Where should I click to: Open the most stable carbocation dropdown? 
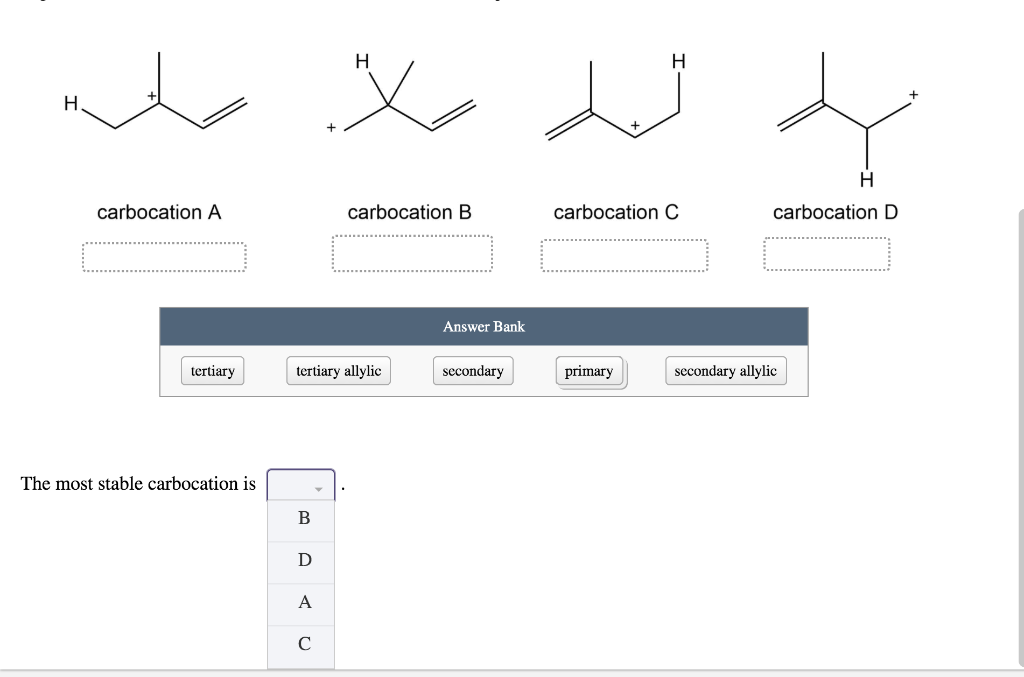300,483
